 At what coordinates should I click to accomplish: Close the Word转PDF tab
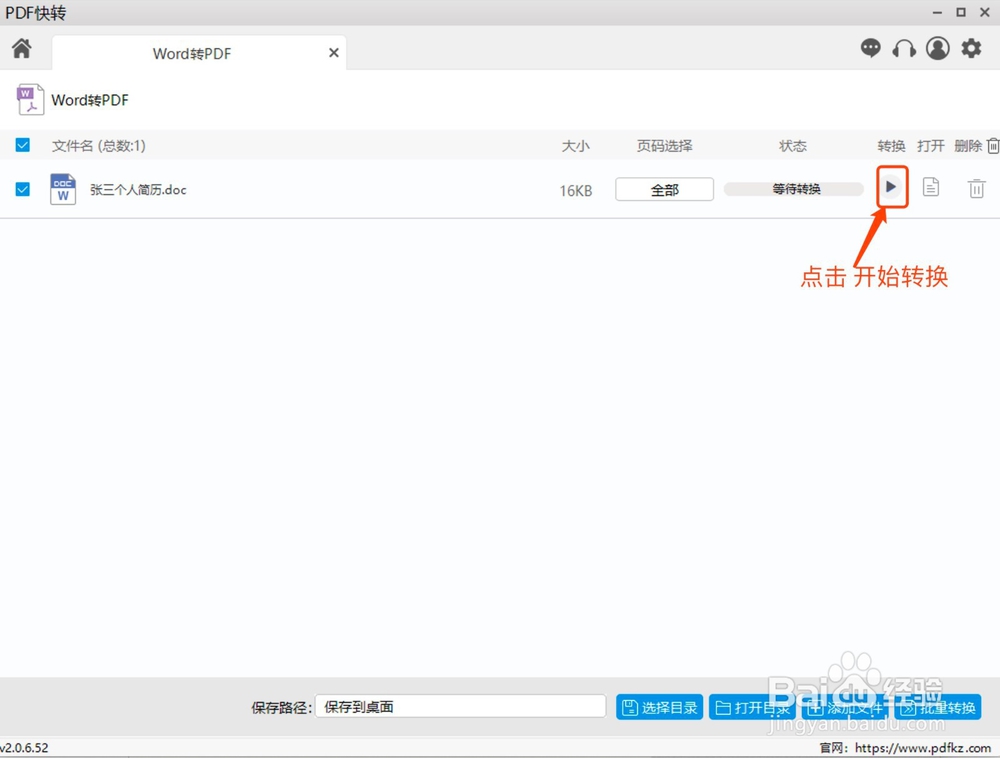(x=333, y=53)
